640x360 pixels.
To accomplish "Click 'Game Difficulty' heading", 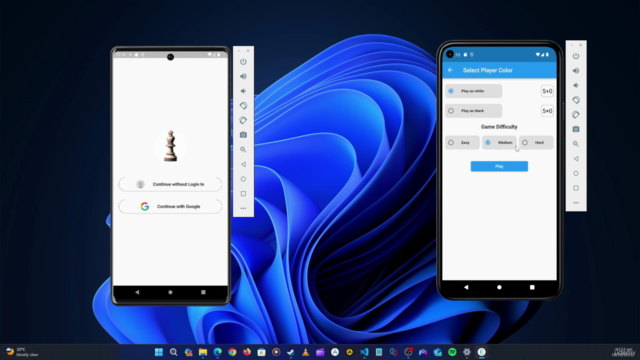I will point(499,127).
